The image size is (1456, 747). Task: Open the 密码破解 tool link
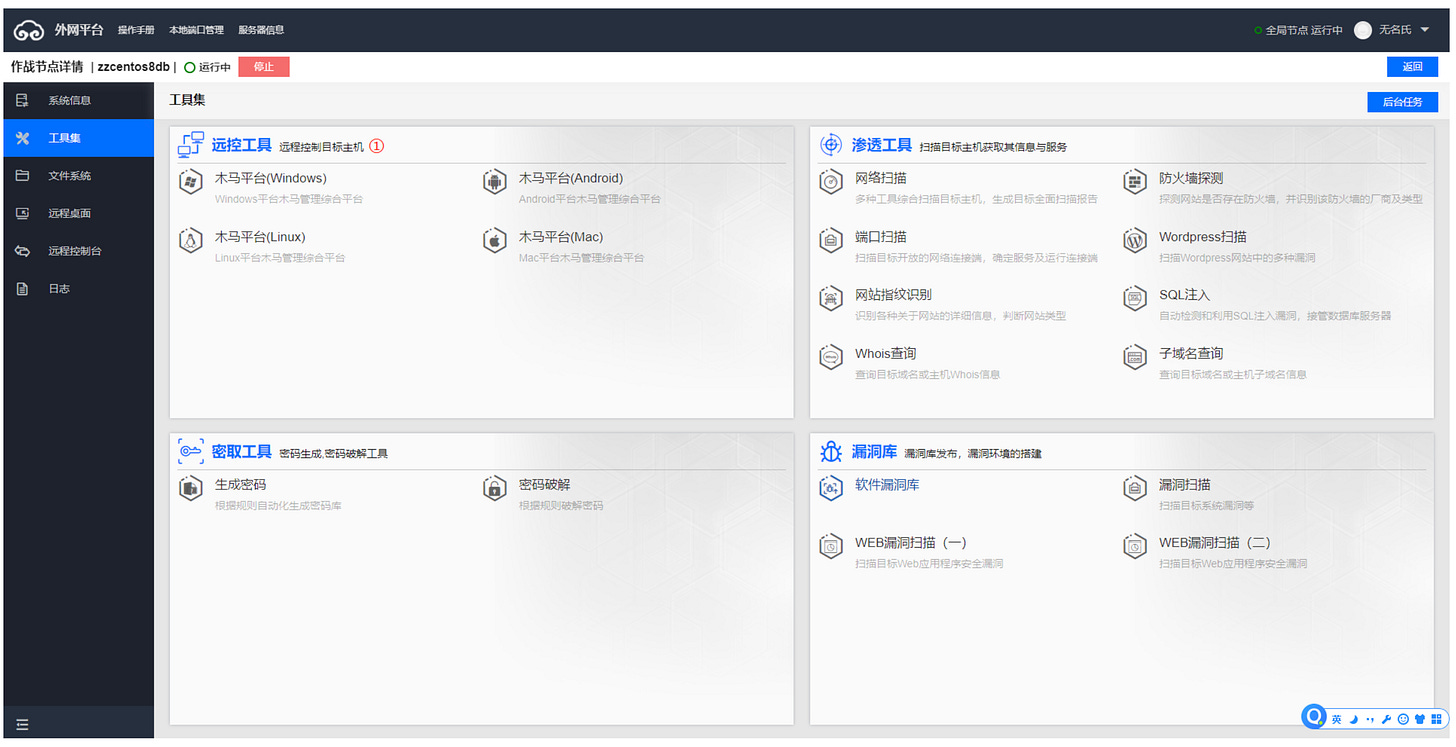tap(545, 485)
